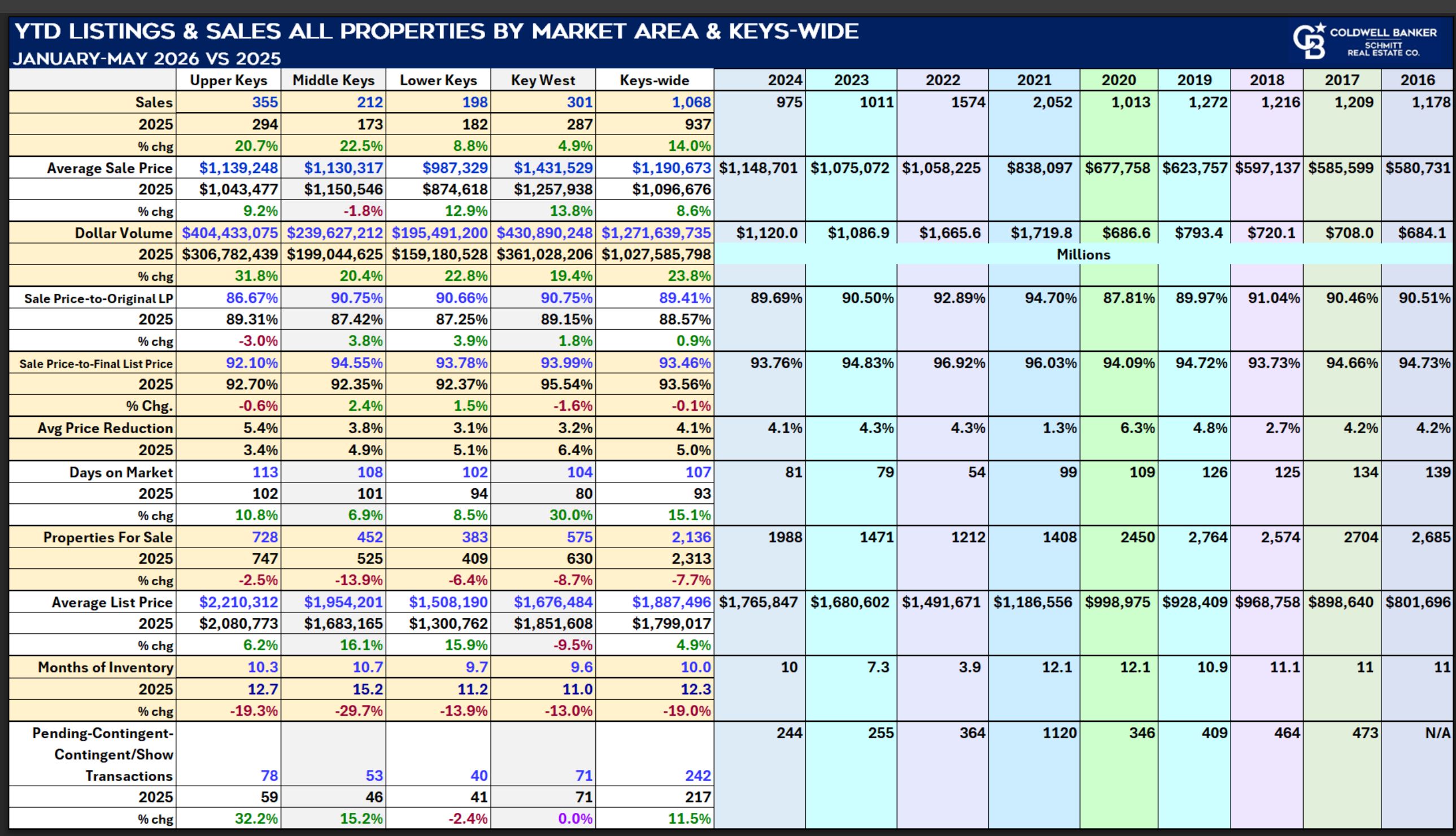Select Middle Keys sales change 22.5%
Viewport: 1456px width, 836px height.
coord(361,146)
